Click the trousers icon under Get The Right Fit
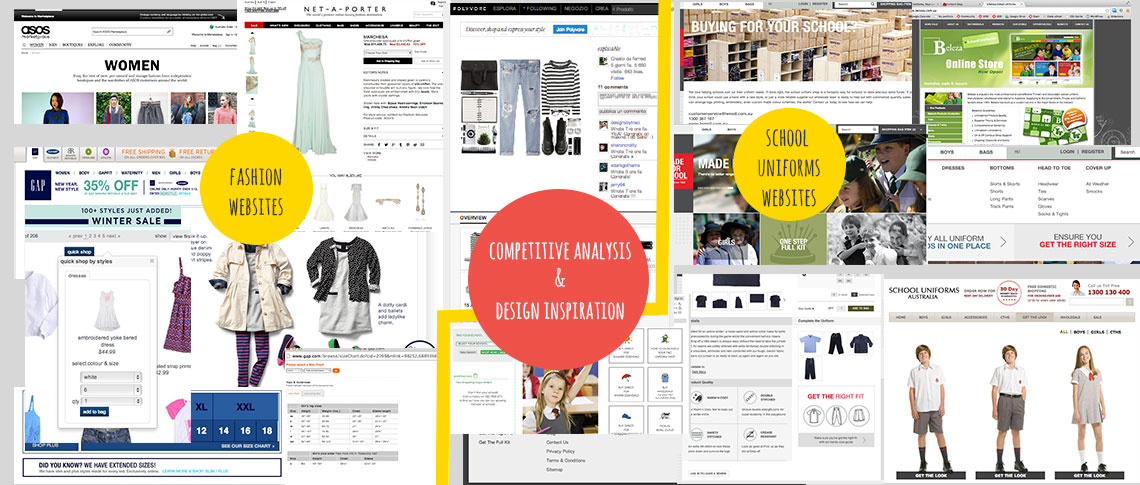The image size is (1140, 485). (x=836, y=415)
